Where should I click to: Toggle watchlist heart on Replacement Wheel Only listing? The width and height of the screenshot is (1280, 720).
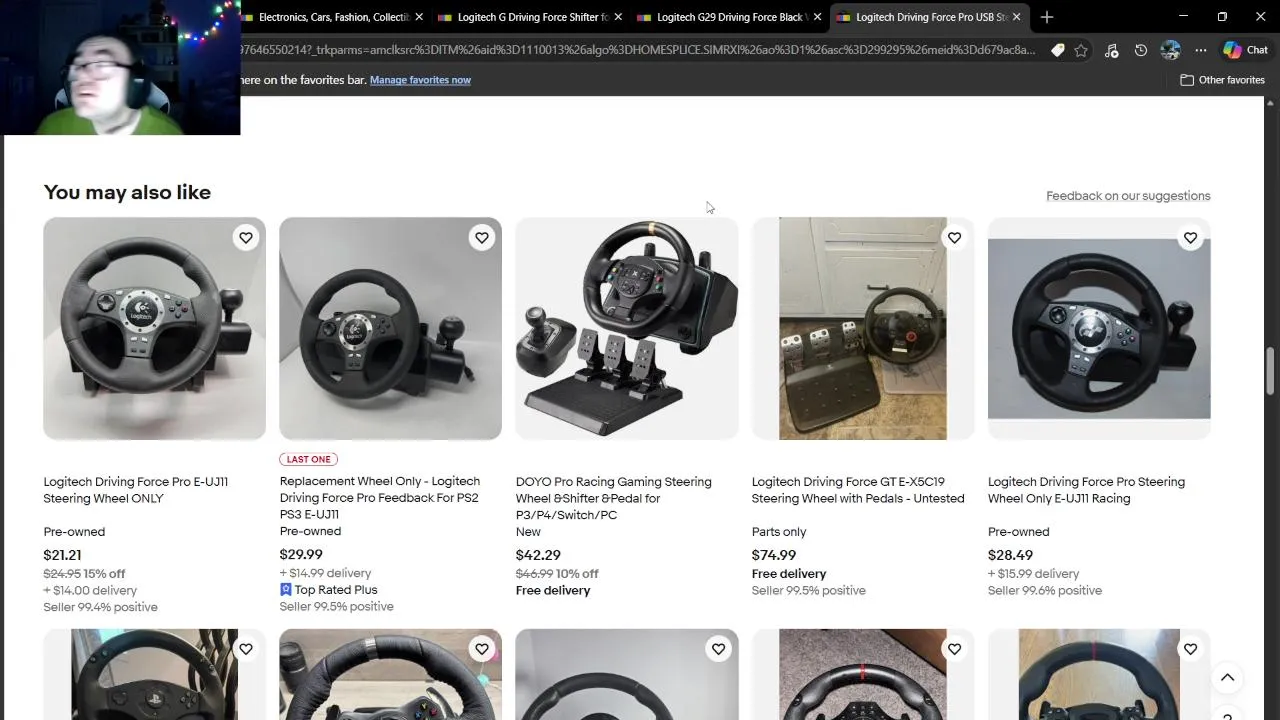click(482, 238)
